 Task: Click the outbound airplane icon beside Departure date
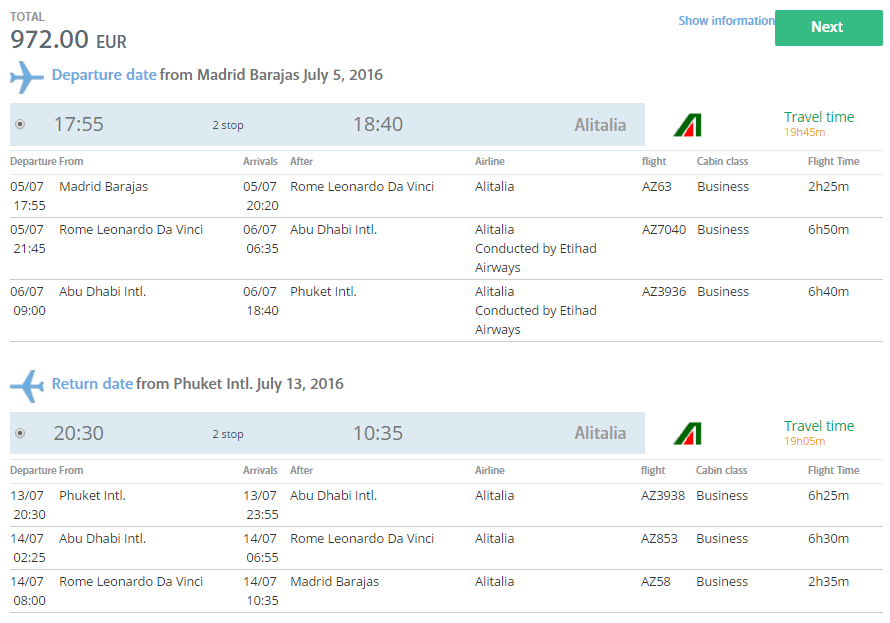click(x=27, y=77)
